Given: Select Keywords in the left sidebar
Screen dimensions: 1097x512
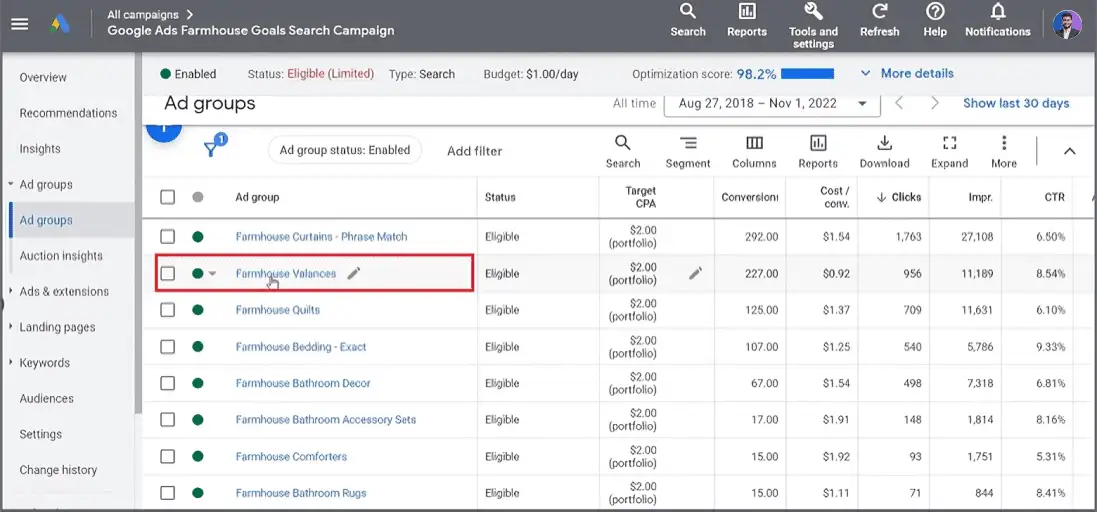Looking at the screenshot, I should [45, 363].
